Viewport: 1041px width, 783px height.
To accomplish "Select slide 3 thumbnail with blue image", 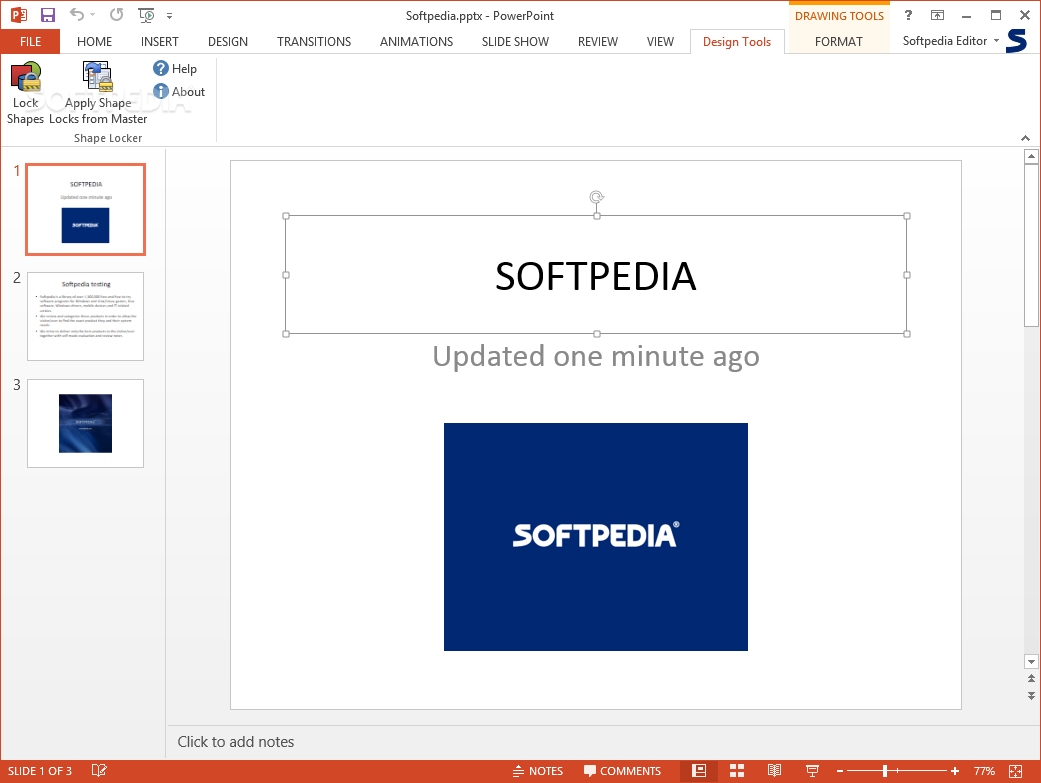I will pyautogui.click(x=86, y=423).
